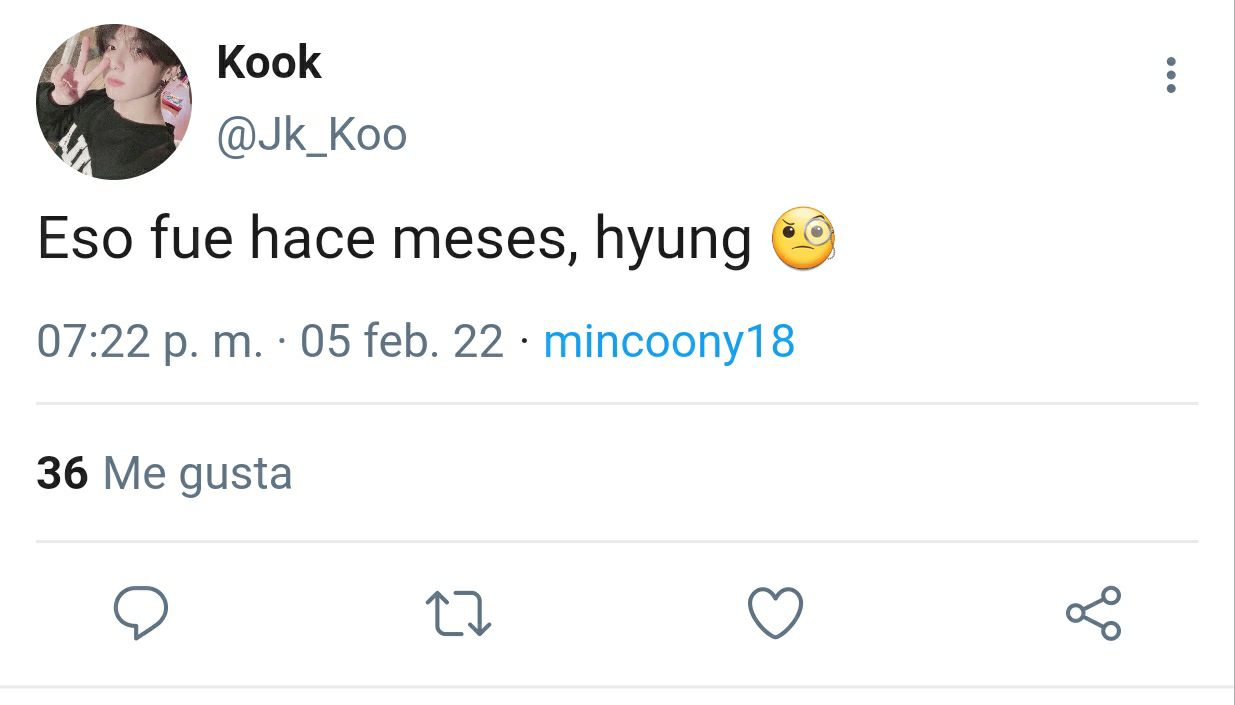Open the share icon options
Image resolution: width=1235 pixels, height=705 pixels.
click(1094, 612)
